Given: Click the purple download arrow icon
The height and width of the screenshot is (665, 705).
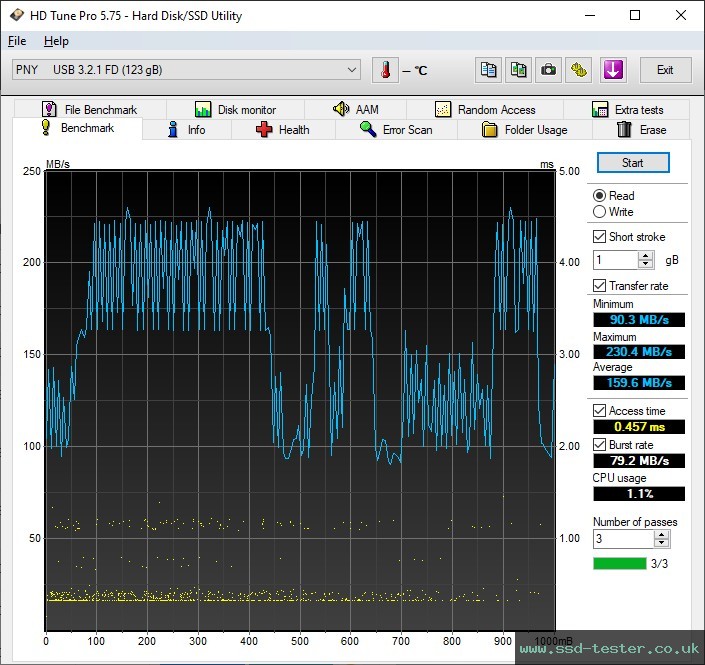Looking at the screenshot, I should click(613, 70).
